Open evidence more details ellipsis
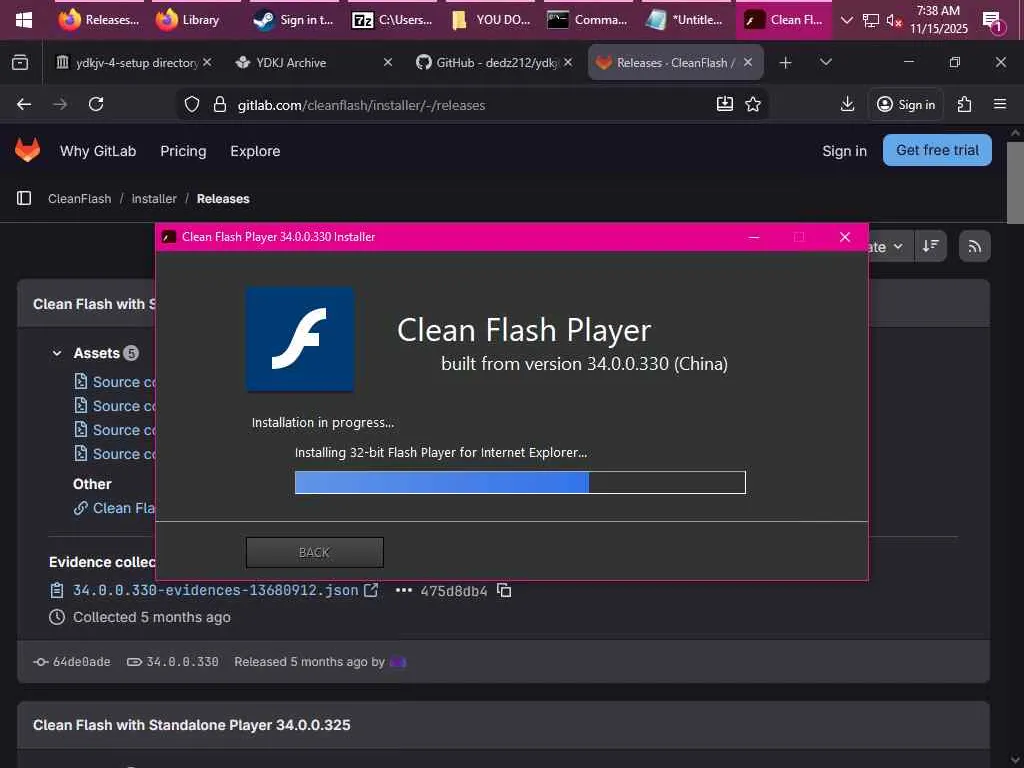This screenshot has height=768, width=1024. (x=404, y=590)
